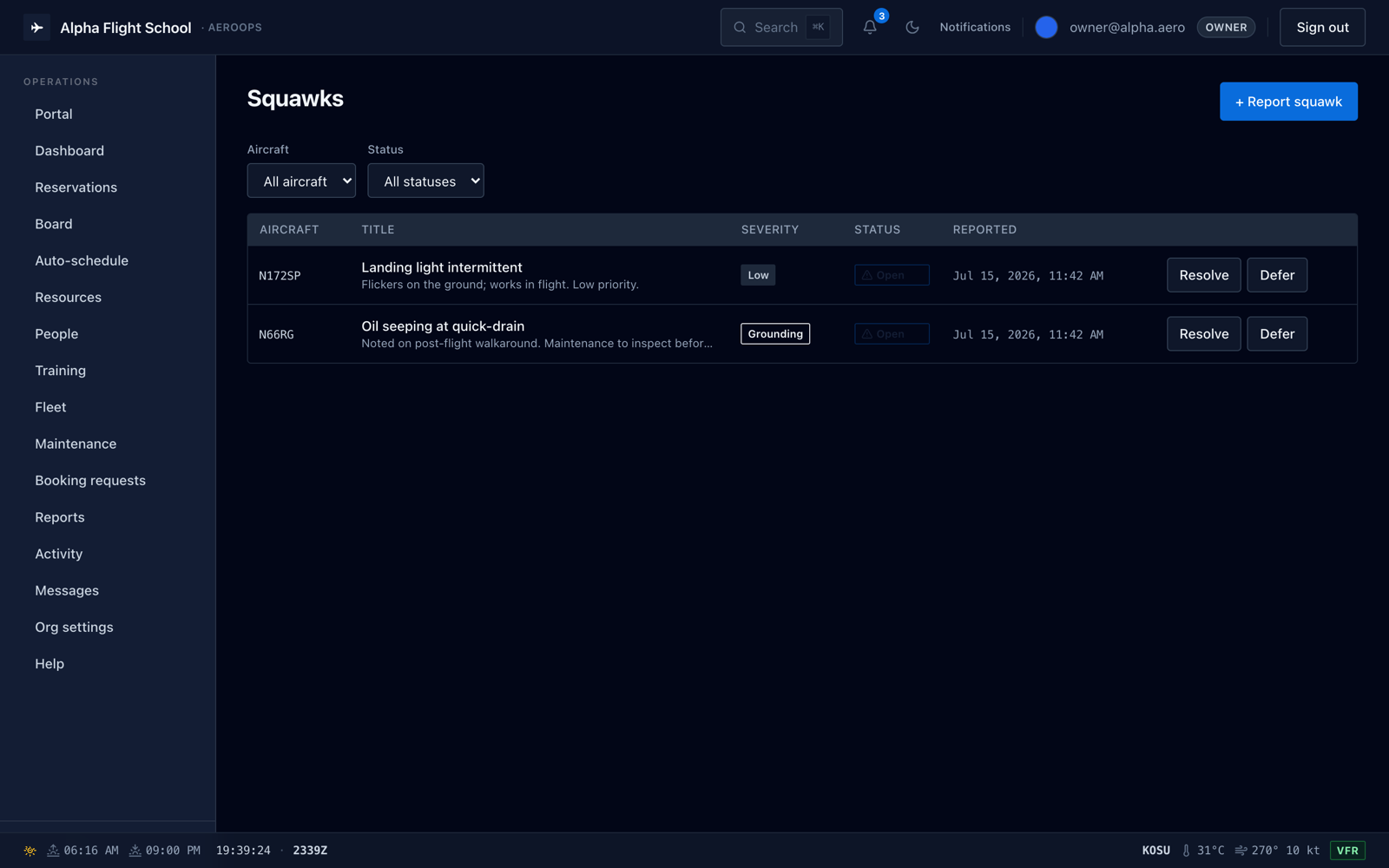
Task: Open the notifications bell icon
Action: click(x=870, y=27)
